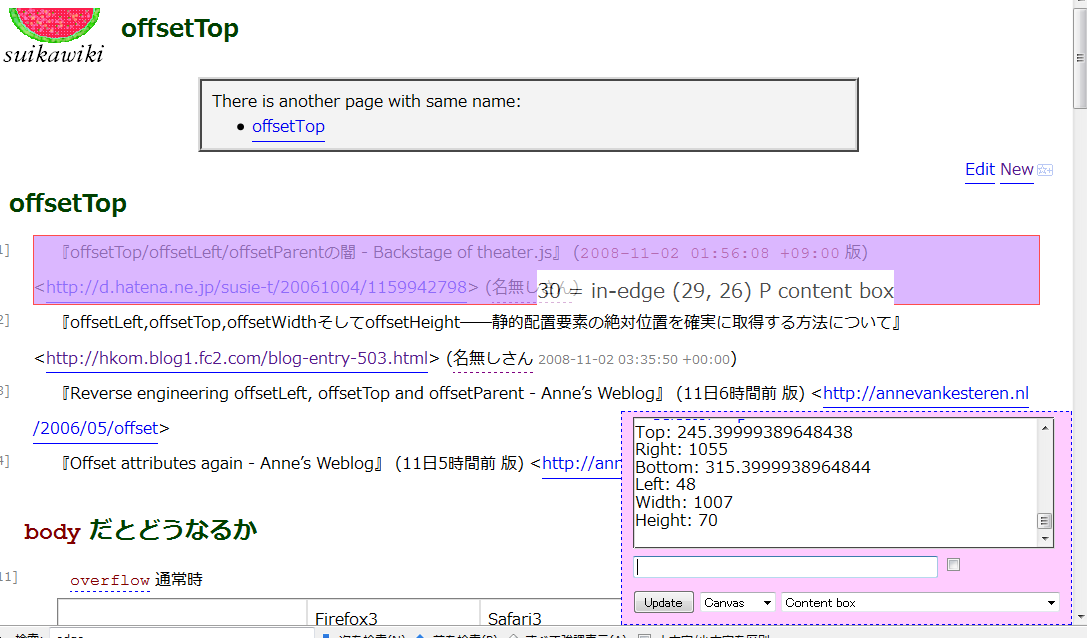The image size is (1087, 638).
Task: Open the d.hatena.ne.jp susie-t link
Action: click(x=256, y=288)
